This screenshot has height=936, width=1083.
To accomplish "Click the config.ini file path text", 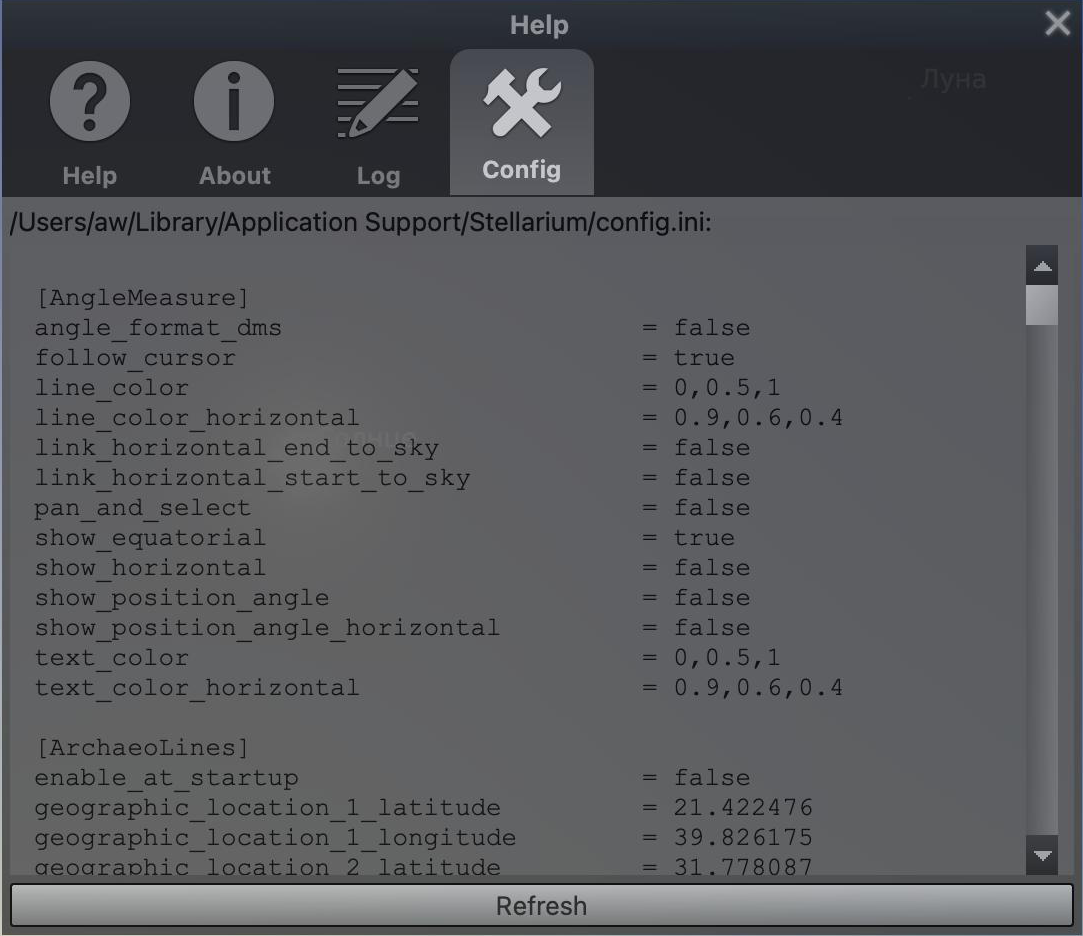I will pos(360,222).
